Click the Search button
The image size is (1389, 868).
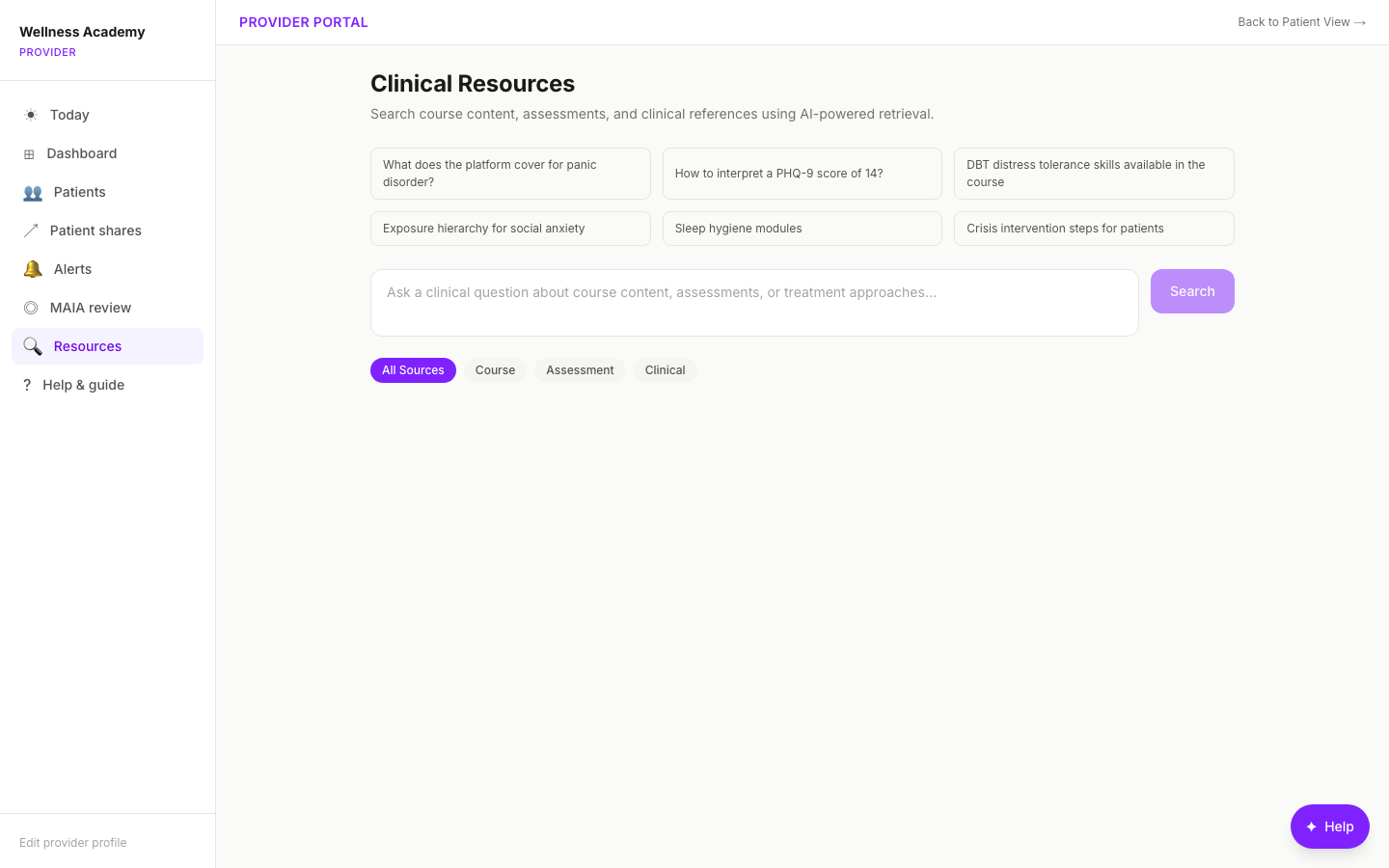point(1192,291)
